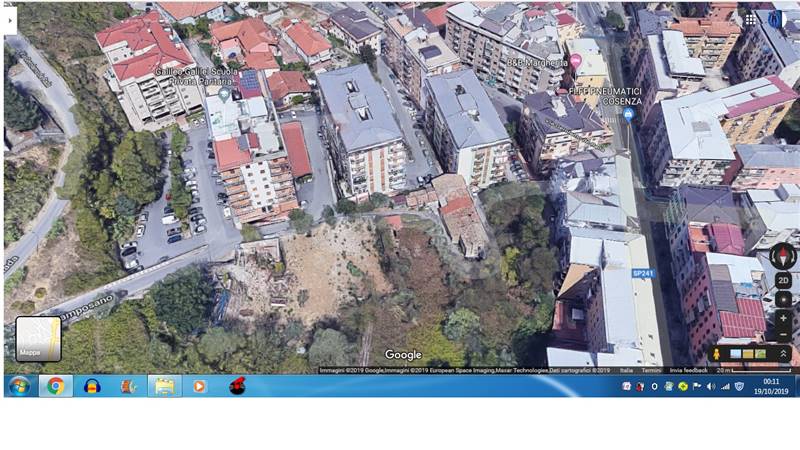Viewport: 800px width, 450px height.
Task: Select the FLFF Pneumatici Cosenza marker
Action: [628, 114]
